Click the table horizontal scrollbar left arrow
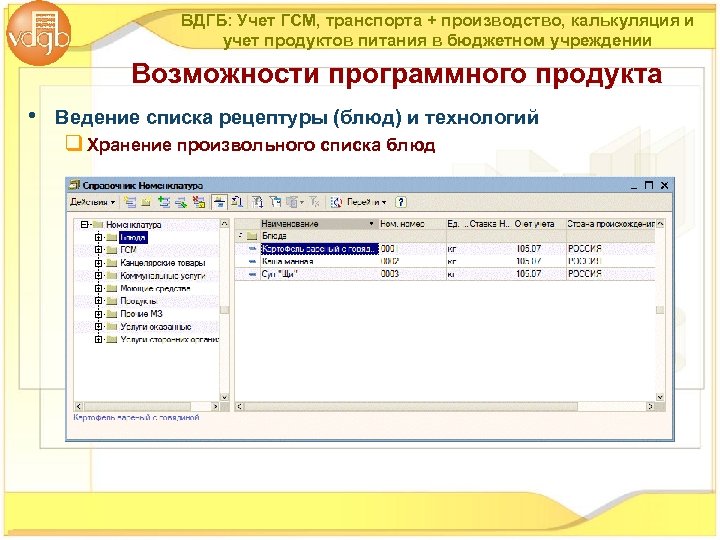 [239, 406]
